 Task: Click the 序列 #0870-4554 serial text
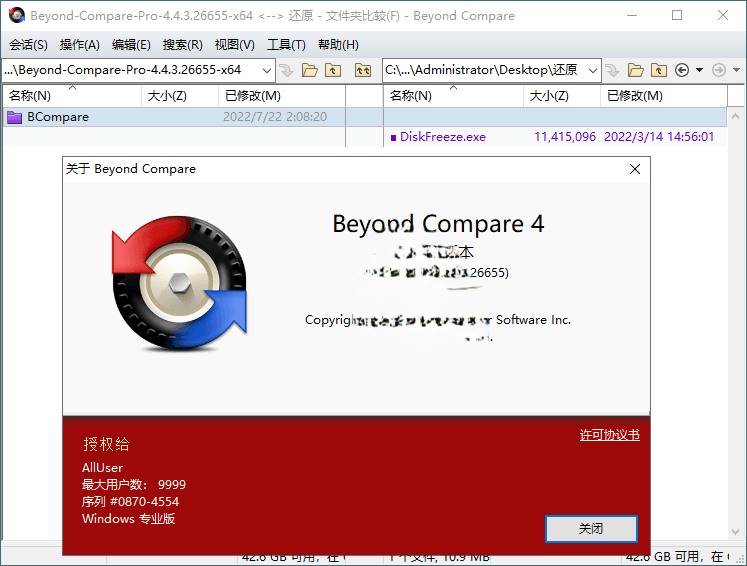click(130, 502)
